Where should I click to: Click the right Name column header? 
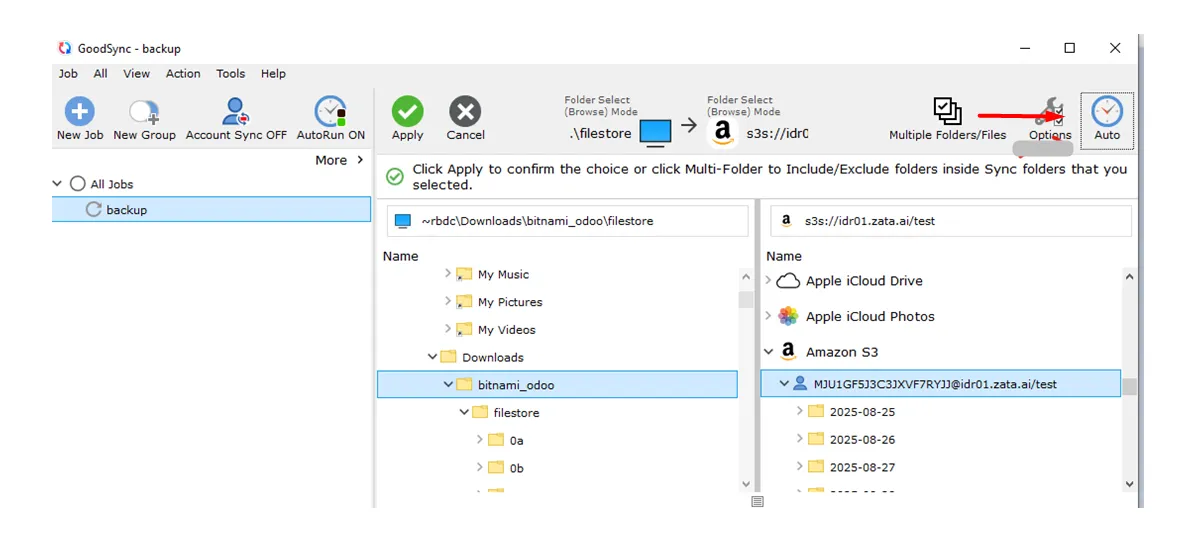(784, 257)
